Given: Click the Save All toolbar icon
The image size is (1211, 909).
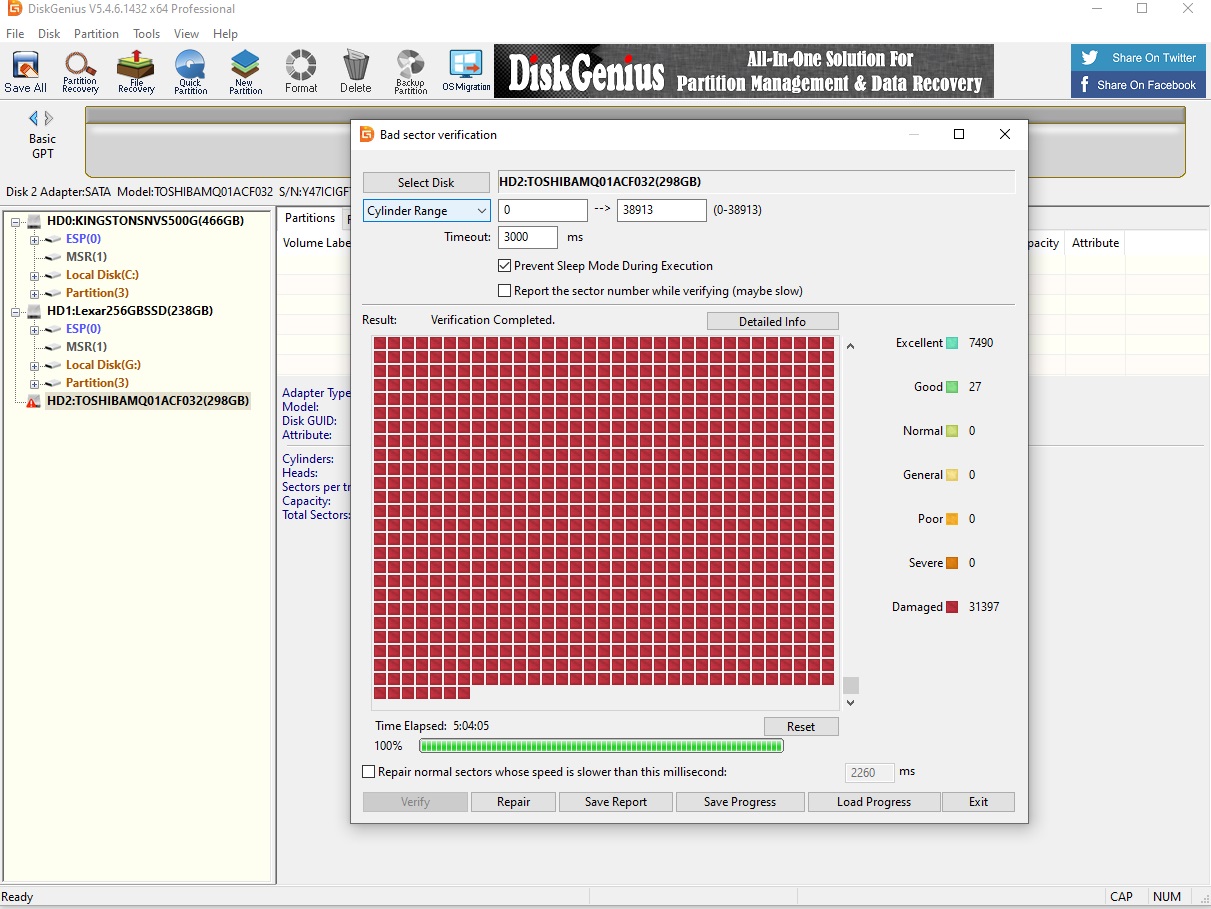Looking at the screenshot, I should point(26,72).
